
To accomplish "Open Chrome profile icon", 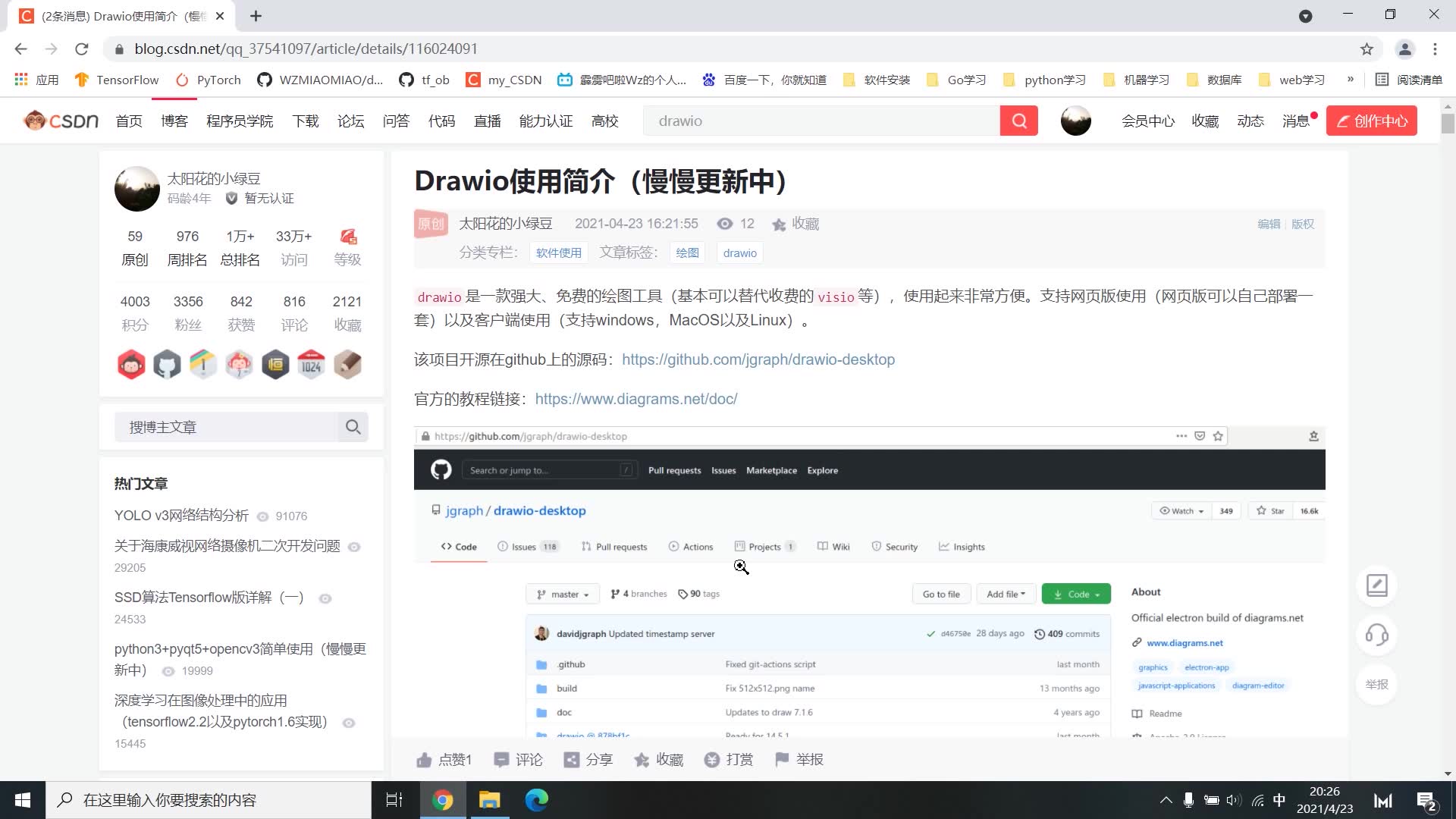I will tap(1404, 49).
